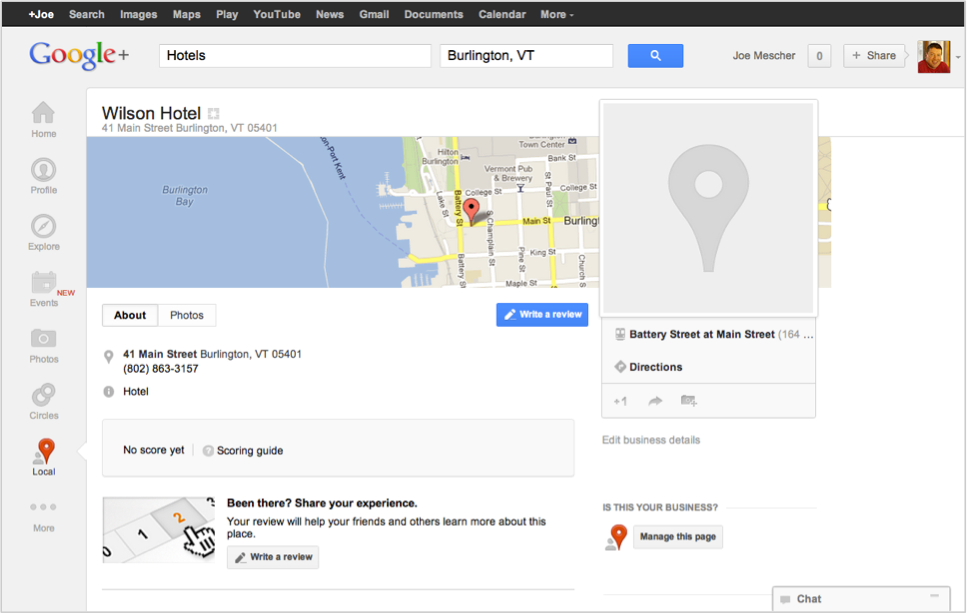Go to Explore via compass icon
The height and width of the screenshot is (613, 967).
tap(43, 232)
